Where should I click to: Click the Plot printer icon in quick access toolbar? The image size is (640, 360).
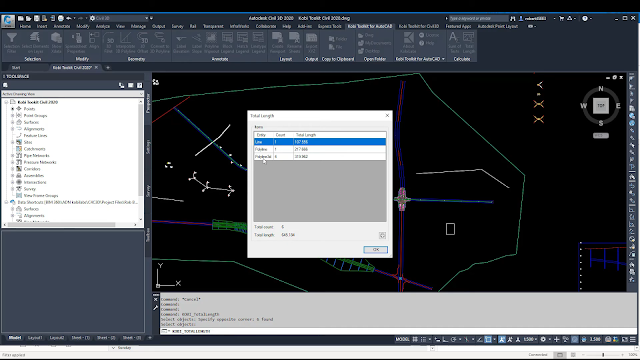(61, 18)
